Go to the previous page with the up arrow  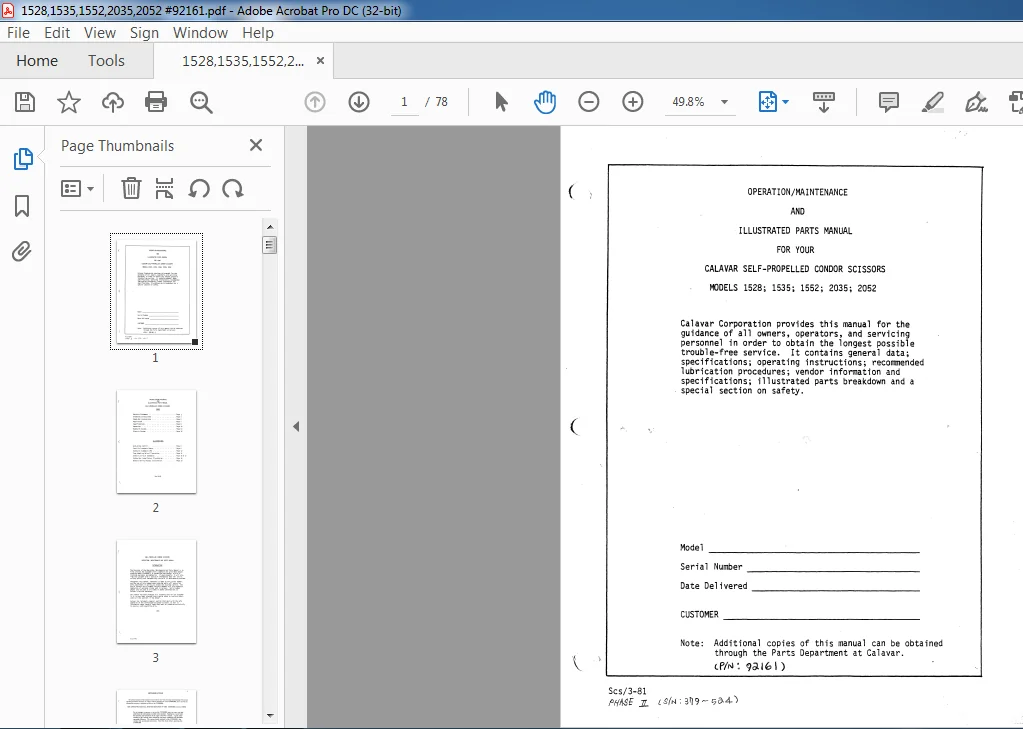point(315,102)
